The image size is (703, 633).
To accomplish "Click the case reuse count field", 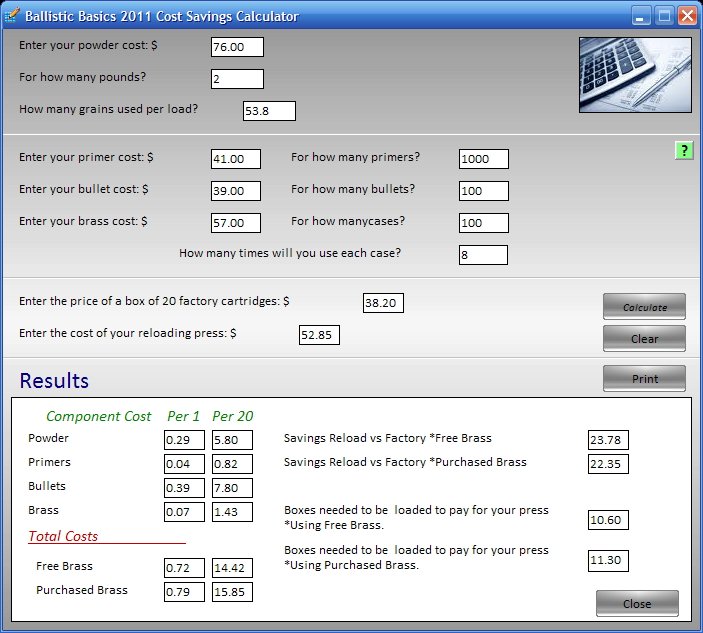I will tap(484, 255).
